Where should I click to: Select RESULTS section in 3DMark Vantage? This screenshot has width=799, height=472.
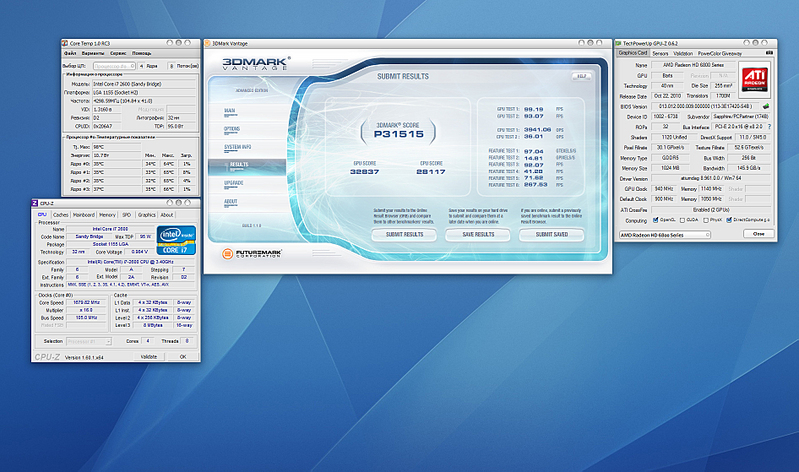point(247,165)
